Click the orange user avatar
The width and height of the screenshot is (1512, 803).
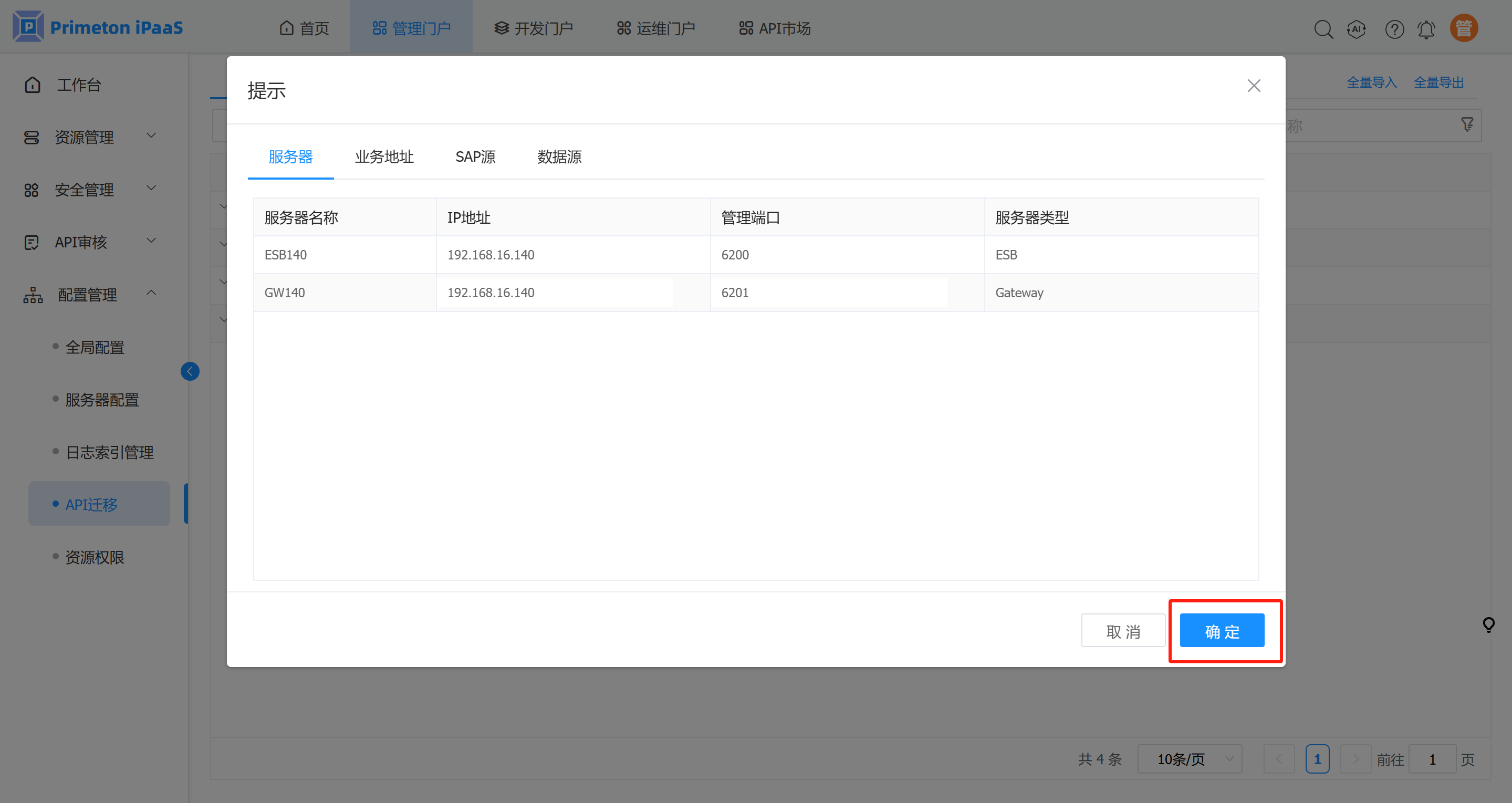[1463, 28]
